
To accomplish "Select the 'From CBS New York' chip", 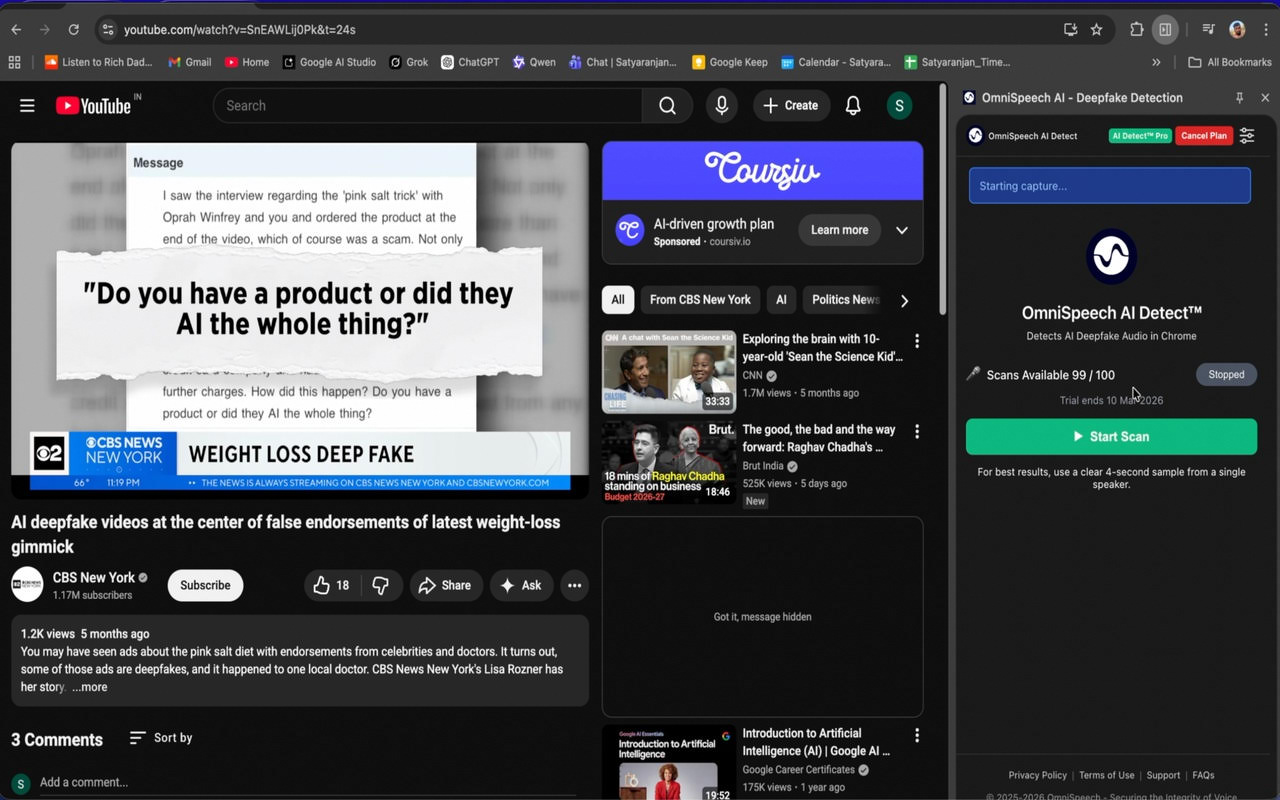I will (700, 300).
